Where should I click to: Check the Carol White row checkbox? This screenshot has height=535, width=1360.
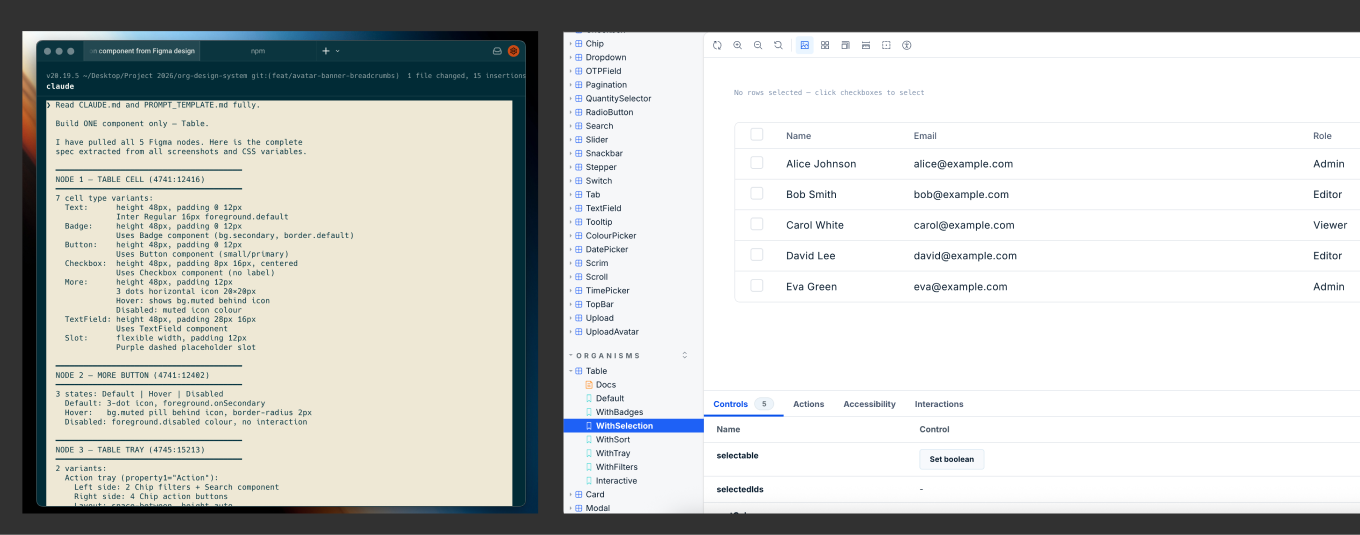click(x=756, y=225)
